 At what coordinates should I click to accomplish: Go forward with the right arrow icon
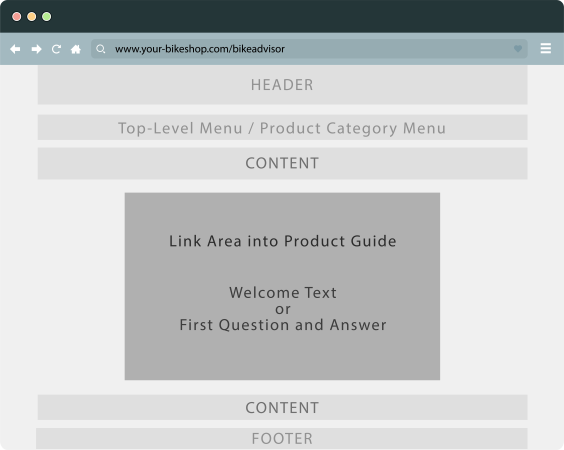(x=36, y=49)
